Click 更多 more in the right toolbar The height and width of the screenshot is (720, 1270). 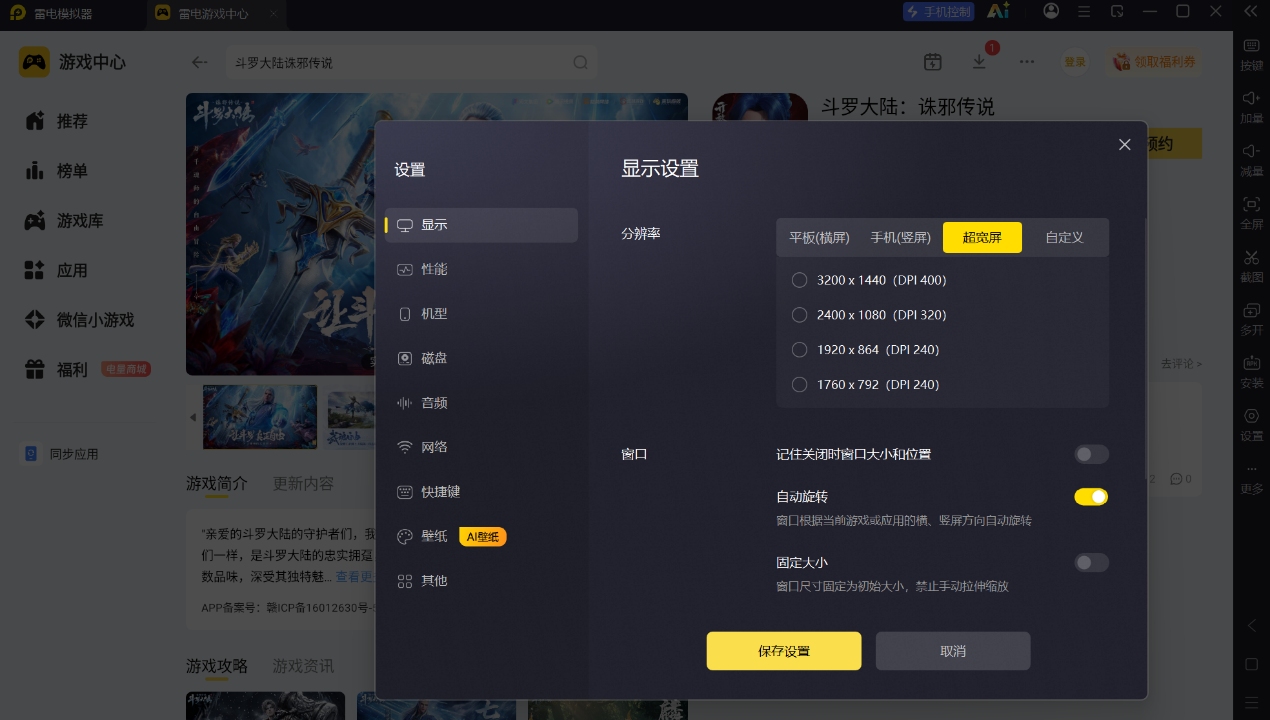click(1251, 479)
